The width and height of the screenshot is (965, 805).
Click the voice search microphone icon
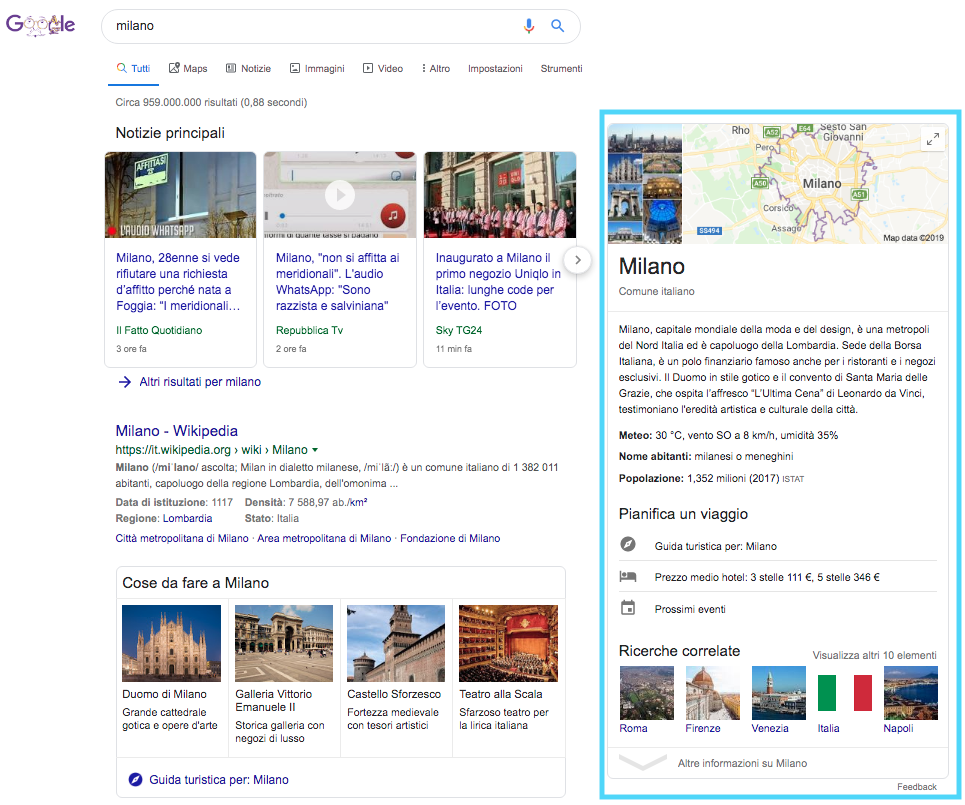529,26
